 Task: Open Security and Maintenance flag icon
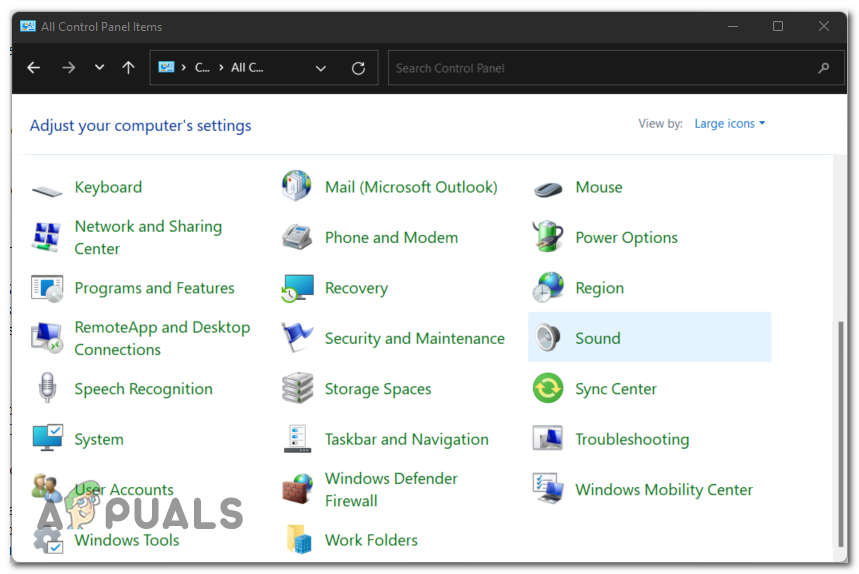pos(297,337)
